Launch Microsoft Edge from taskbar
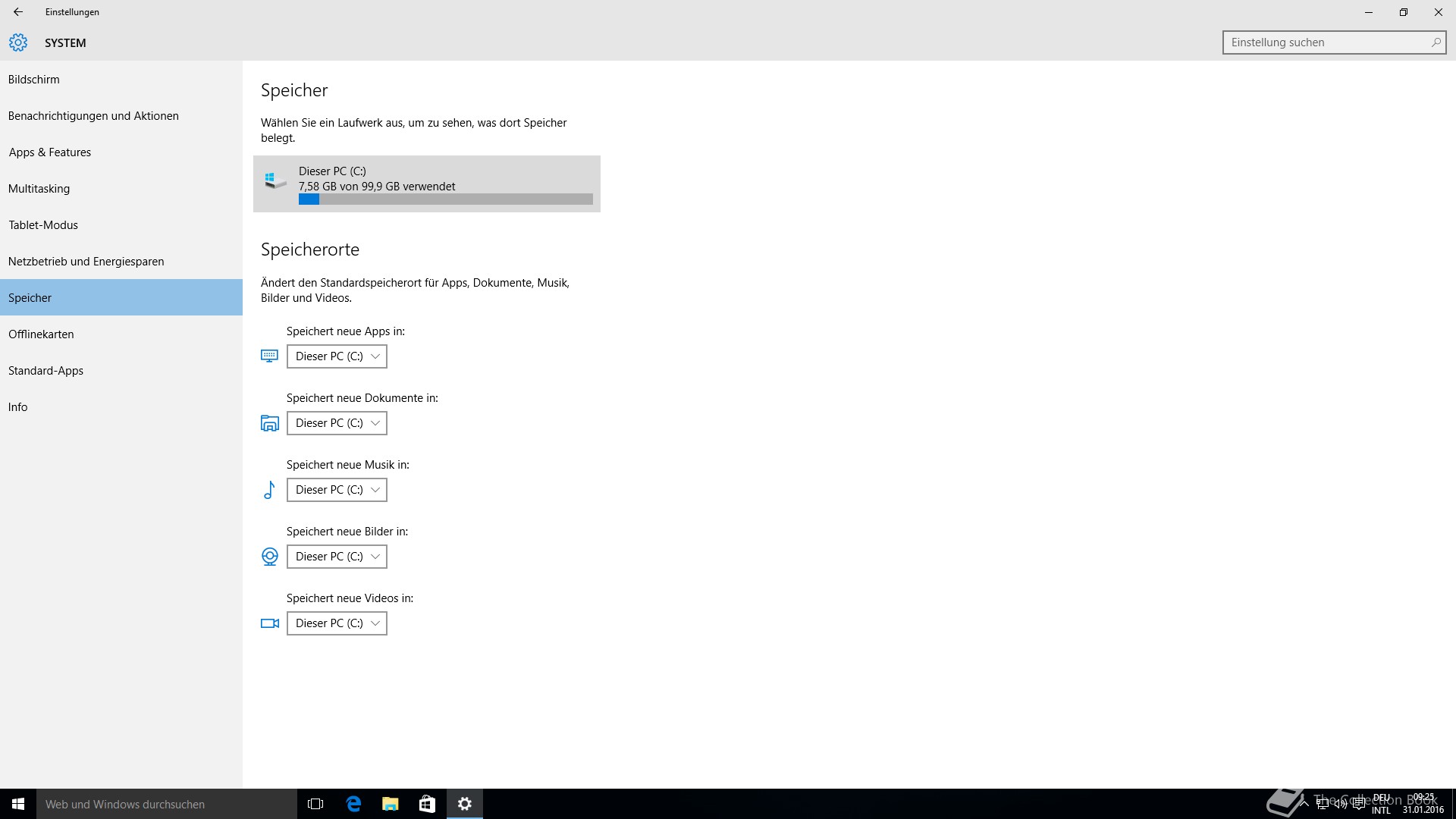This screenshot has width=1456, height=819. tap(353, 804)
